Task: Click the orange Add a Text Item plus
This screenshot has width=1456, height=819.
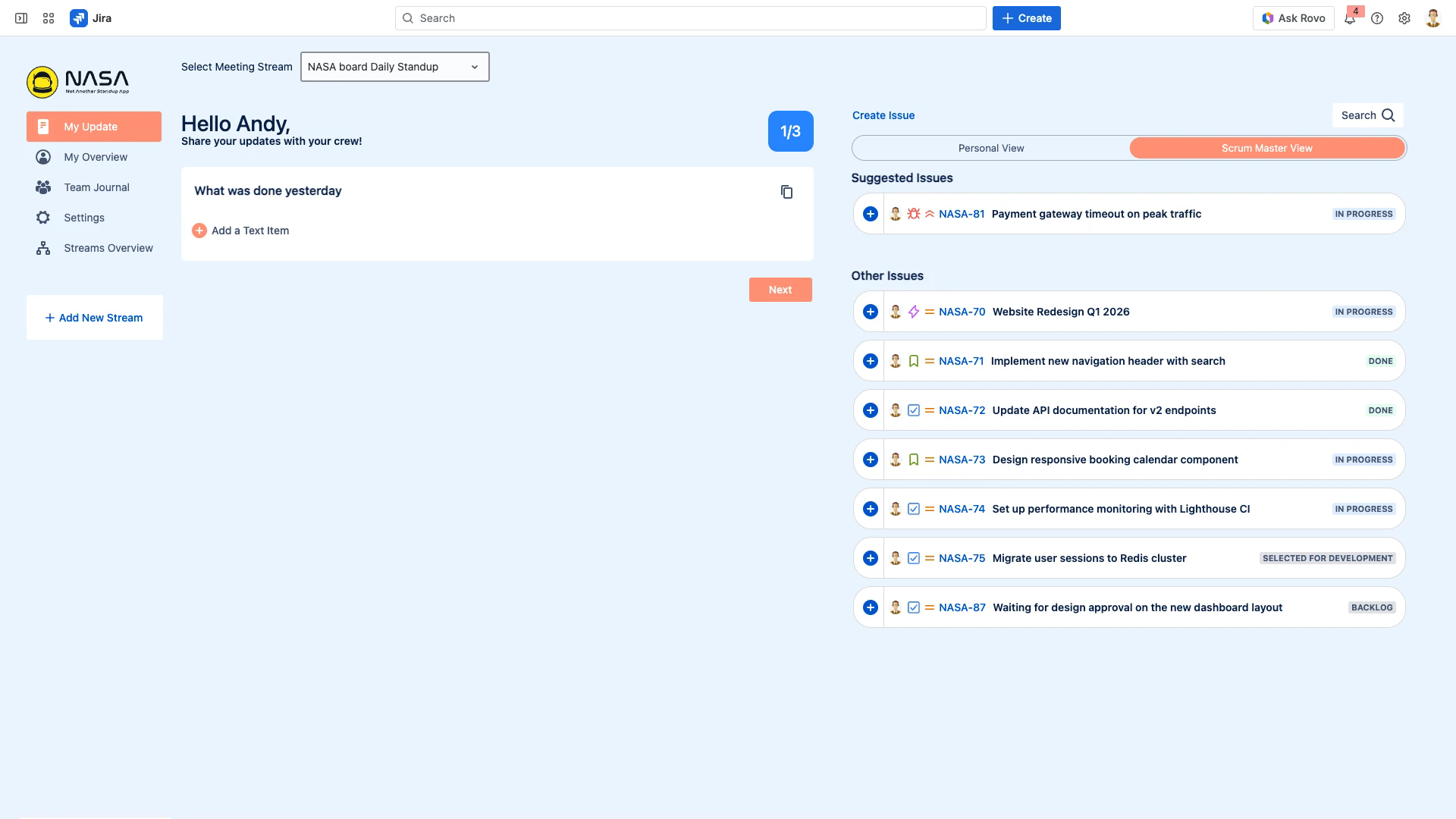Action: coord(199,231)
